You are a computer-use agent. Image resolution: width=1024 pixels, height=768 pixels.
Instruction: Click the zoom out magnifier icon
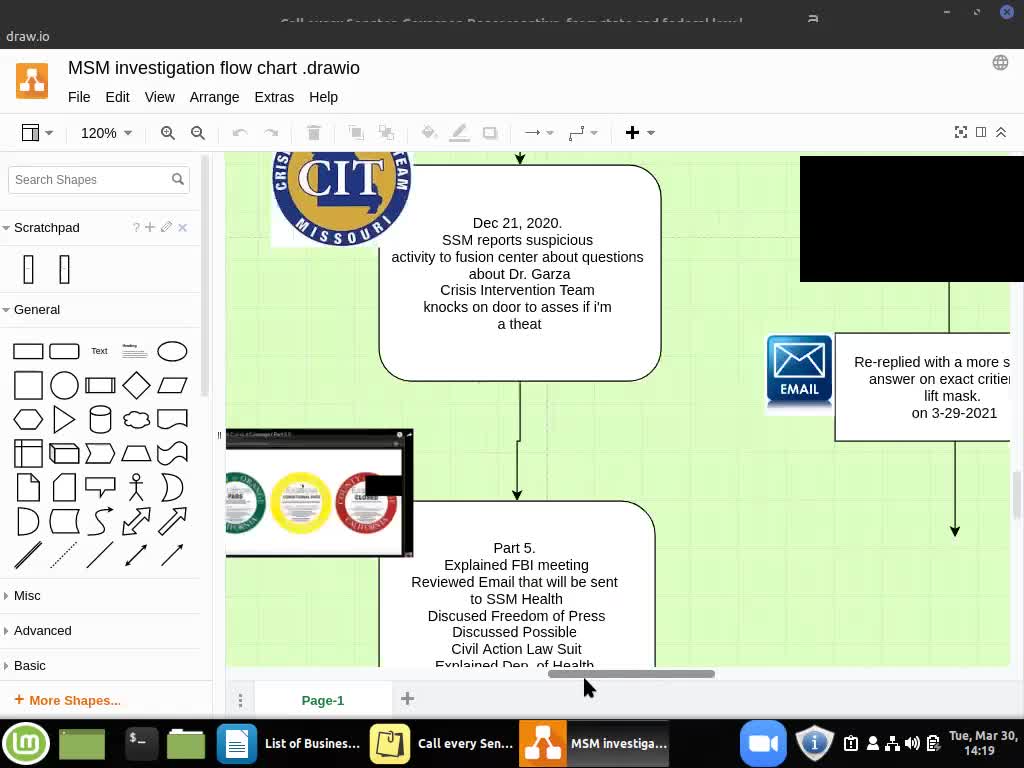[x=198, y=133]
